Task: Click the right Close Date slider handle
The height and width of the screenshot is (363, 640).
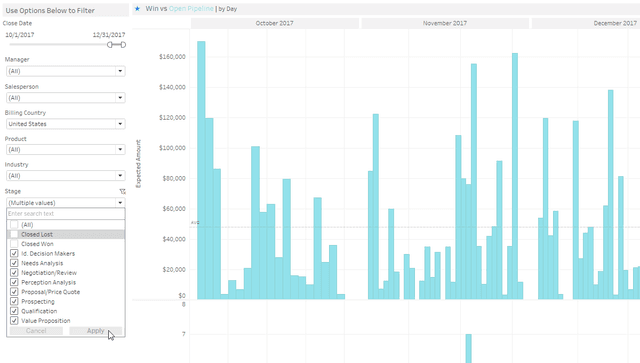Action: 123,45
